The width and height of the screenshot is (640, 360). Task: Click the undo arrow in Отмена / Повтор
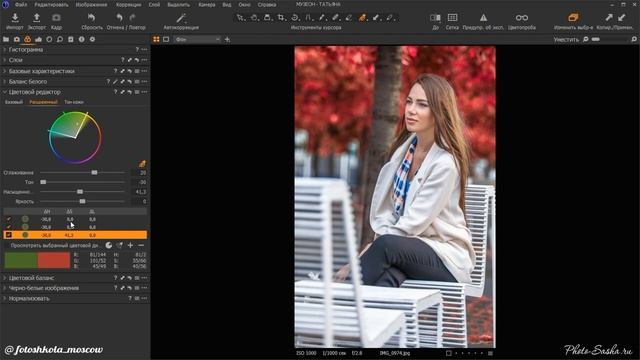(x=120, y=18)
